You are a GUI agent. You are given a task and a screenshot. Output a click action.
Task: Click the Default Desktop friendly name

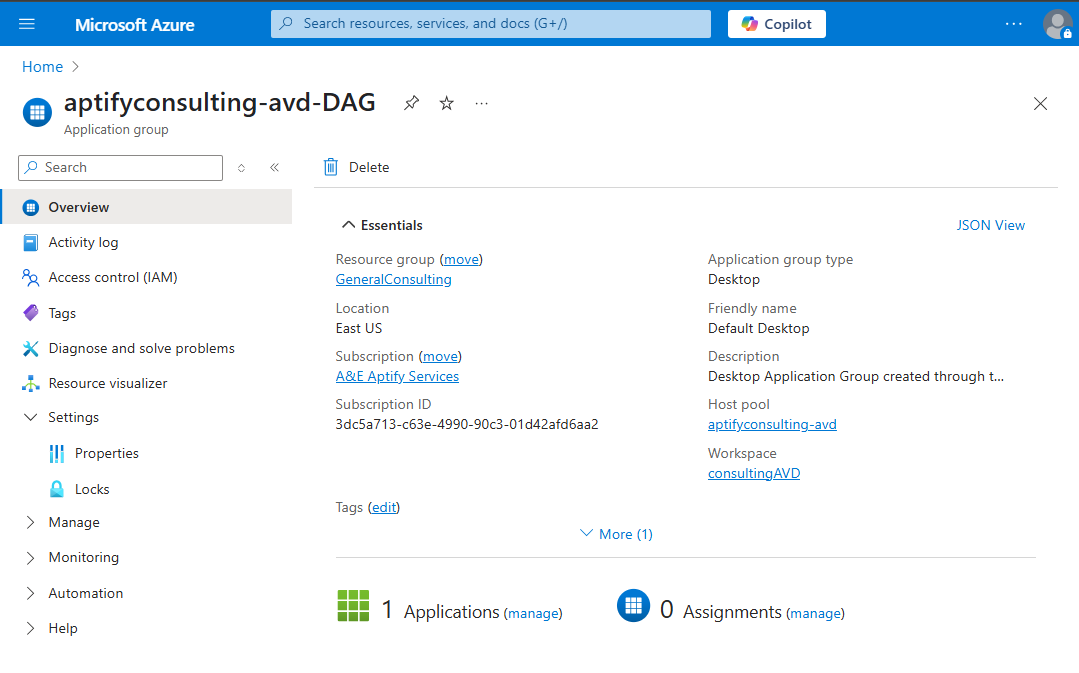[758, 328]
